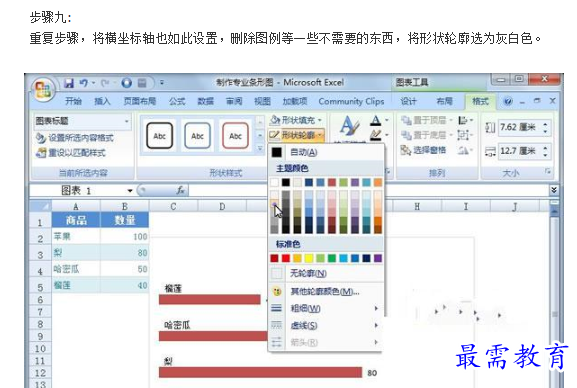Pick the yellow standard color swatch
This screenshot has width=577, height=388.
pos(309,258)
